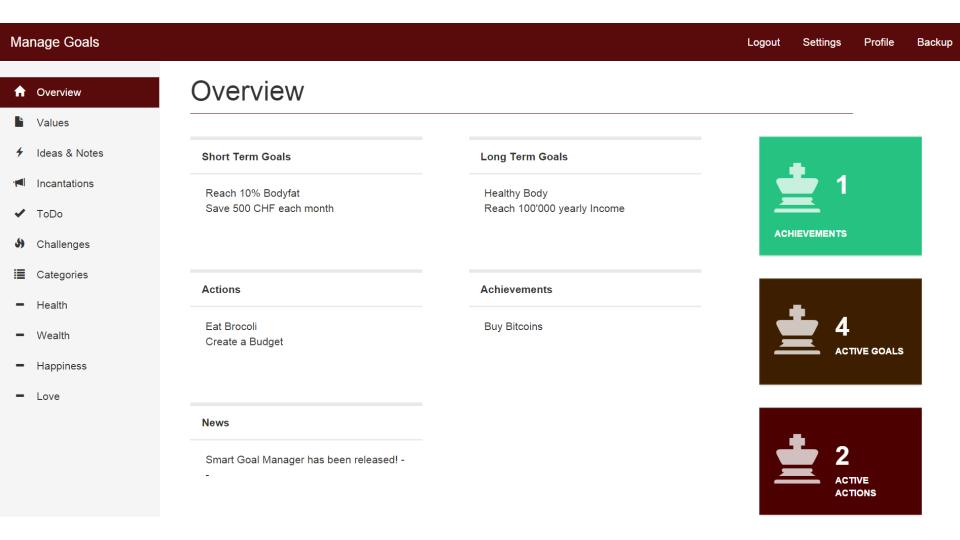This screenshot has width=960, height=540.
Task: Click the king chess icon in Achievements tile
Action: point(797,188)
